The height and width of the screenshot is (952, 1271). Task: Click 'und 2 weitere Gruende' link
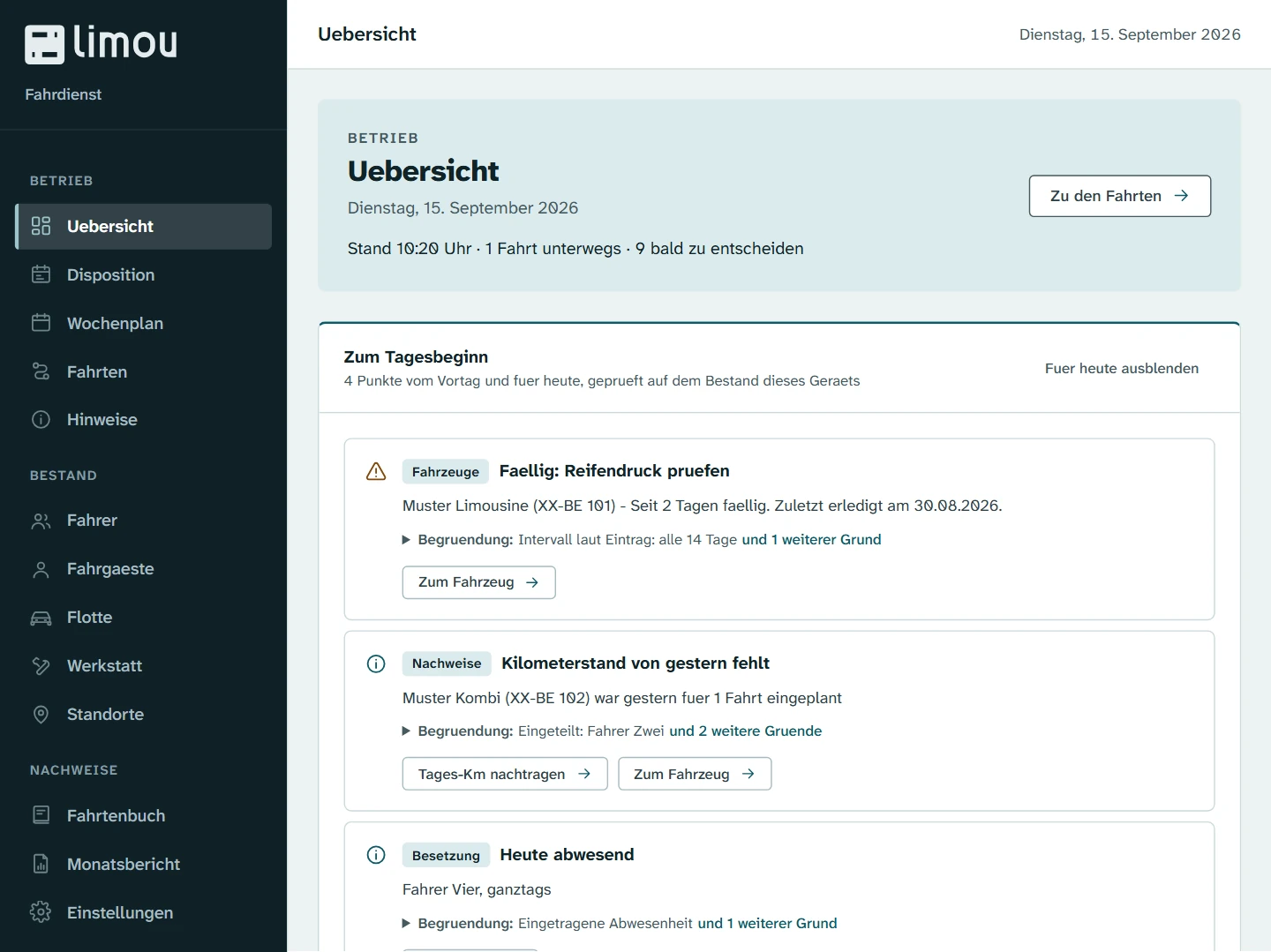point(745,731)
